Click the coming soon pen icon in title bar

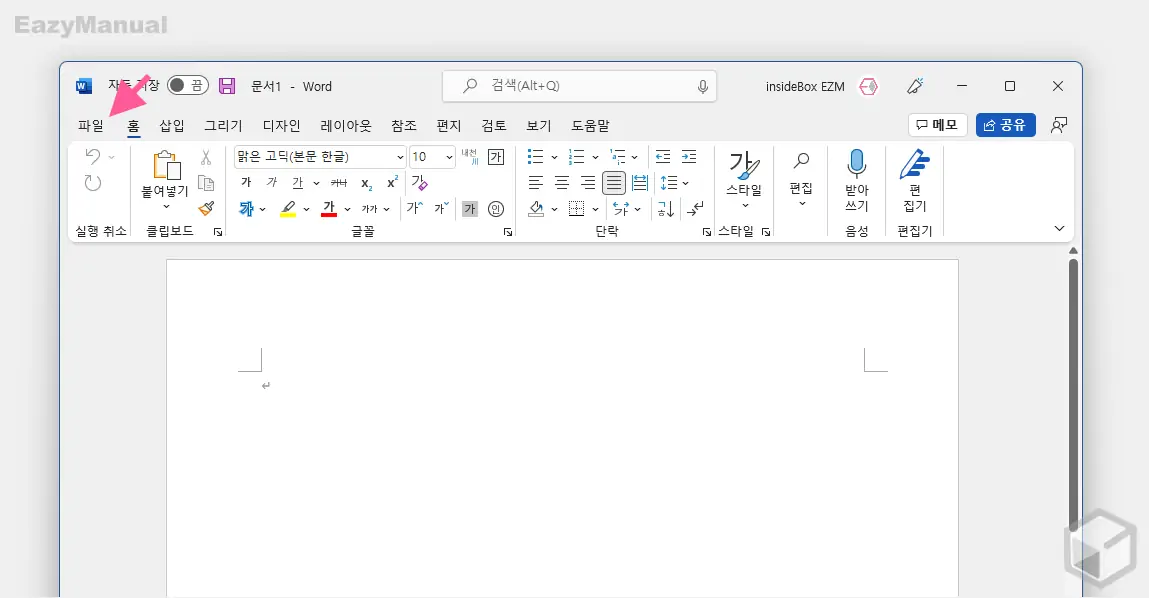(915, 86)
